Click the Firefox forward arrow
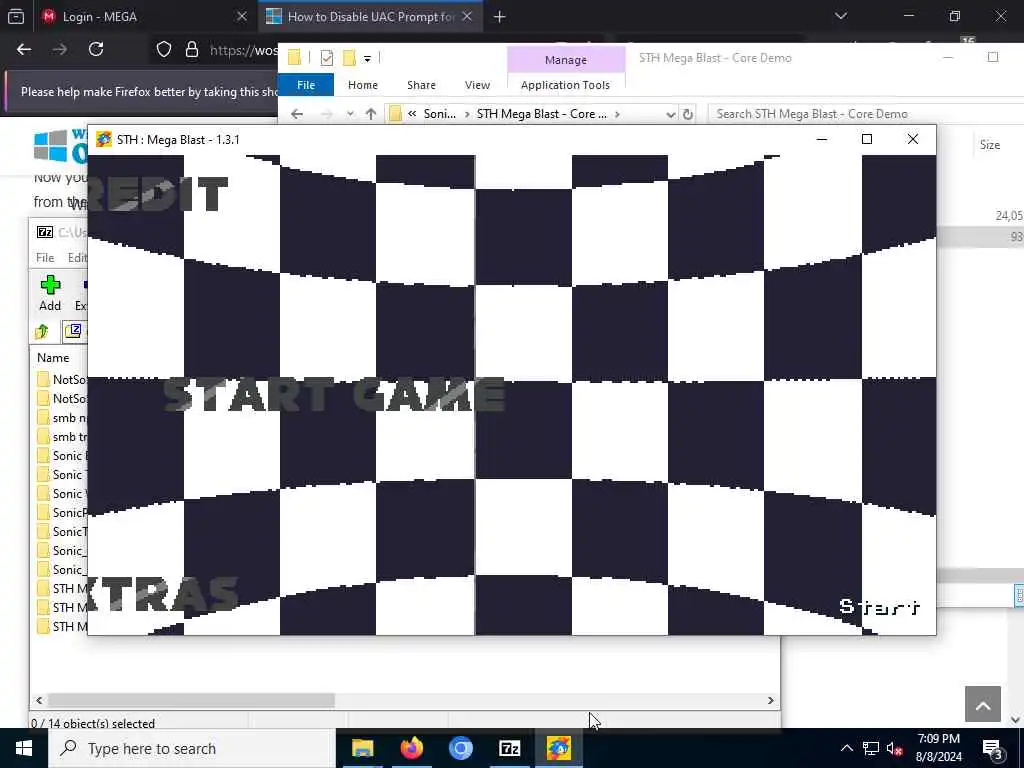Viewport: 1024px width, 768px height. pos(60,49)
